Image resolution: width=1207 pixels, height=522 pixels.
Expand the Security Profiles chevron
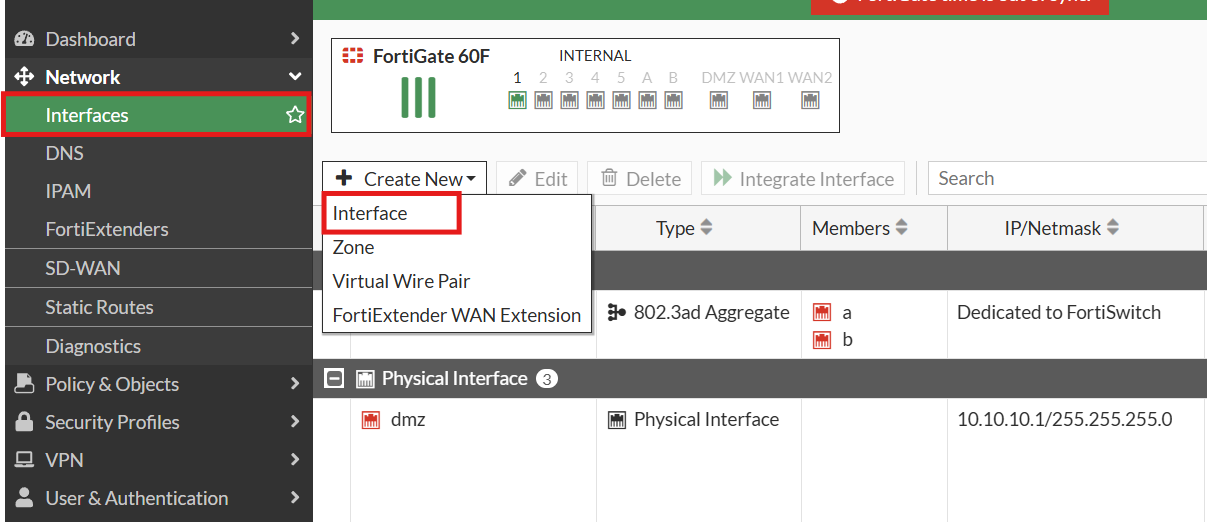pos(294,422)
